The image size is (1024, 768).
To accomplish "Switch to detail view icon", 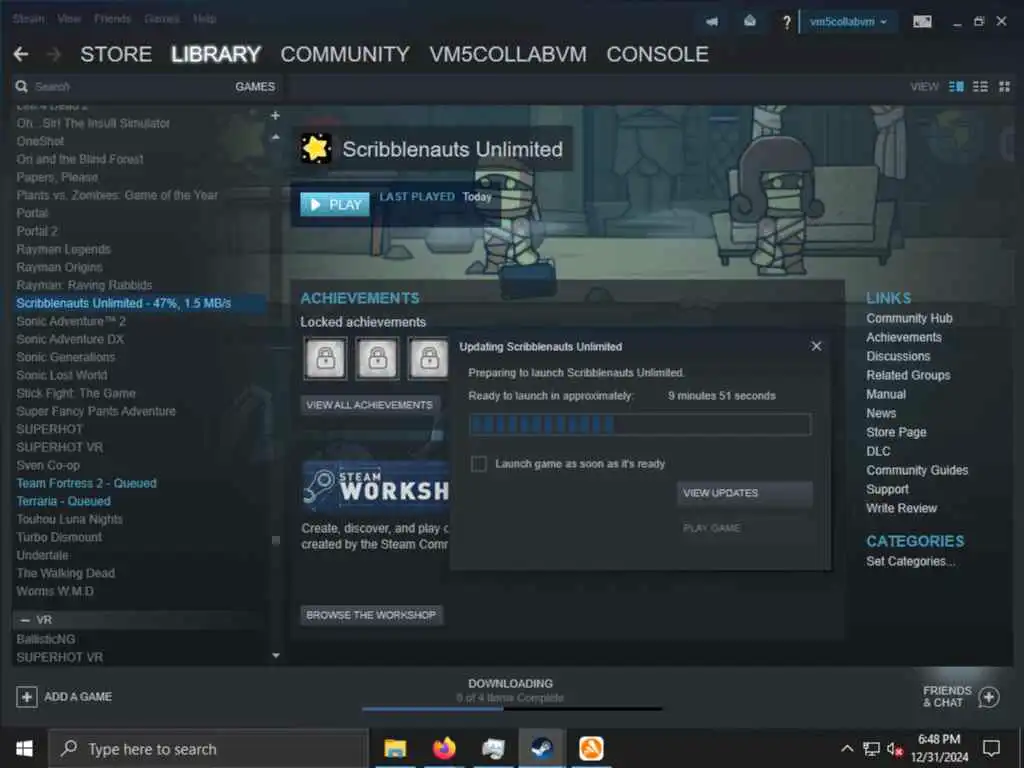I will pyautogui.click(x=956, y=86).
